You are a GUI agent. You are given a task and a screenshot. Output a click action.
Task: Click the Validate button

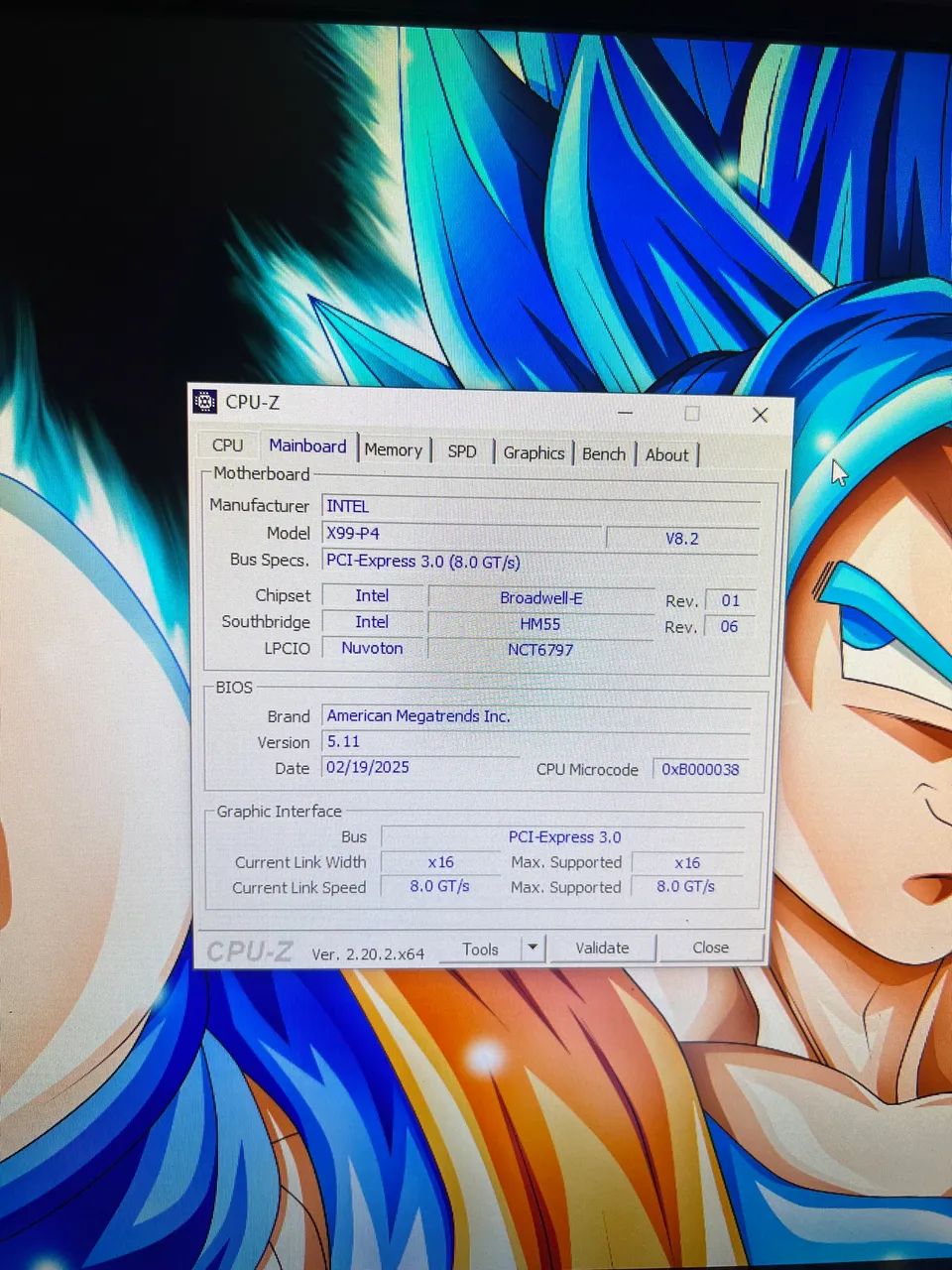[602, 948]
